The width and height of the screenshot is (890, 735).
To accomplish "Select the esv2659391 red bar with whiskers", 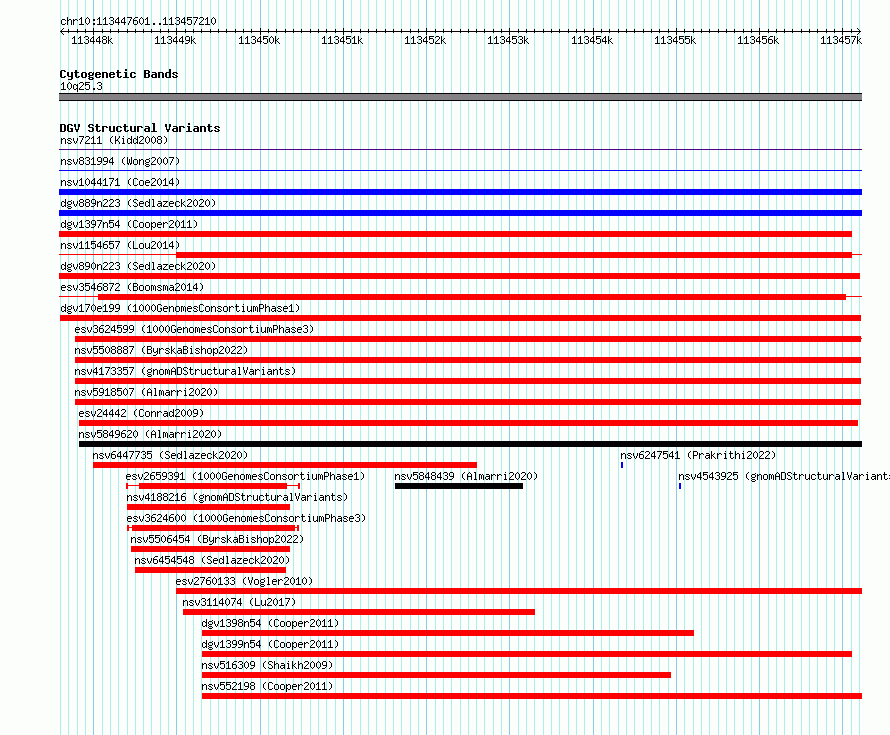I will (x=213, y=486).
